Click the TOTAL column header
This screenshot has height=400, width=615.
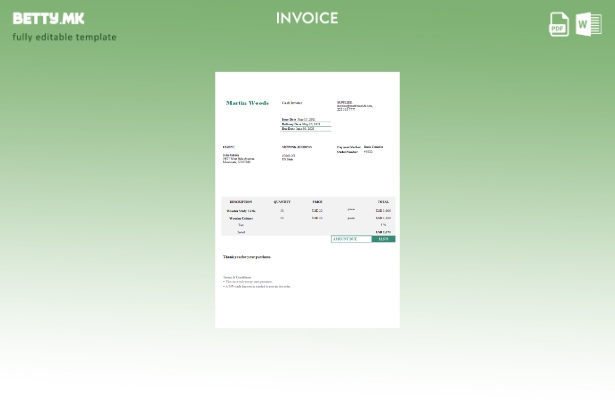pos(383,202)
